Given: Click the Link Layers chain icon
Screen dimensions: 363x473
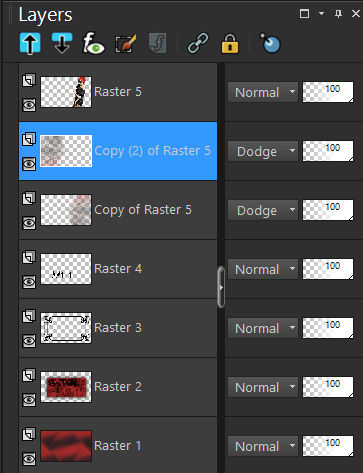Looking at the screenshot, I should [x=198, y=43].
